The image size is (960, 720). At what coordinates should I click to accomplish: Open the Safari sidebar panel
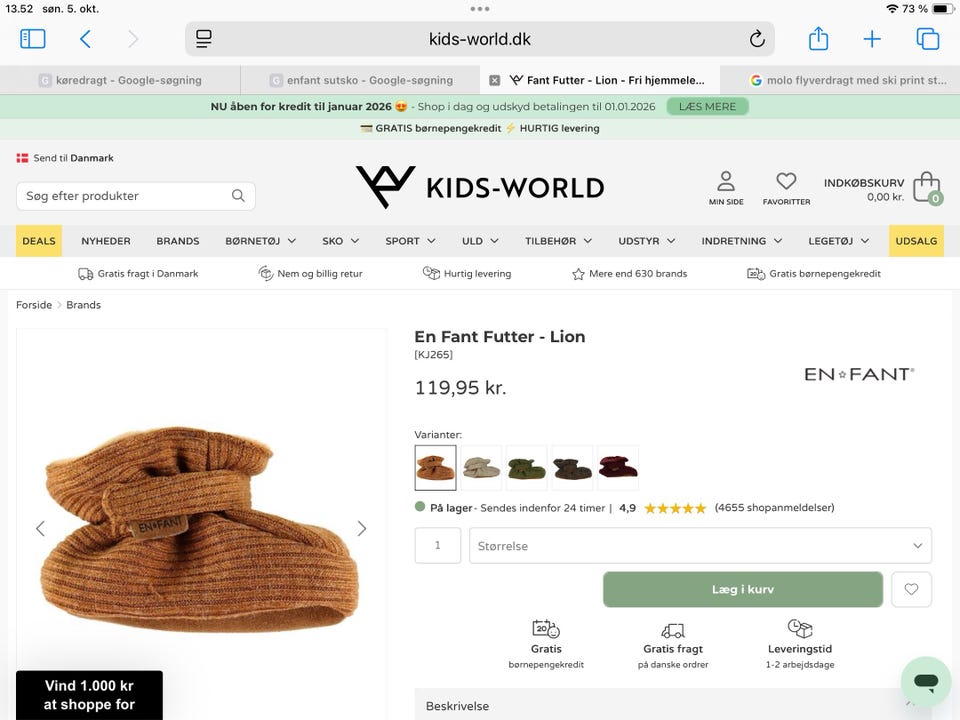tap(33, 39)
